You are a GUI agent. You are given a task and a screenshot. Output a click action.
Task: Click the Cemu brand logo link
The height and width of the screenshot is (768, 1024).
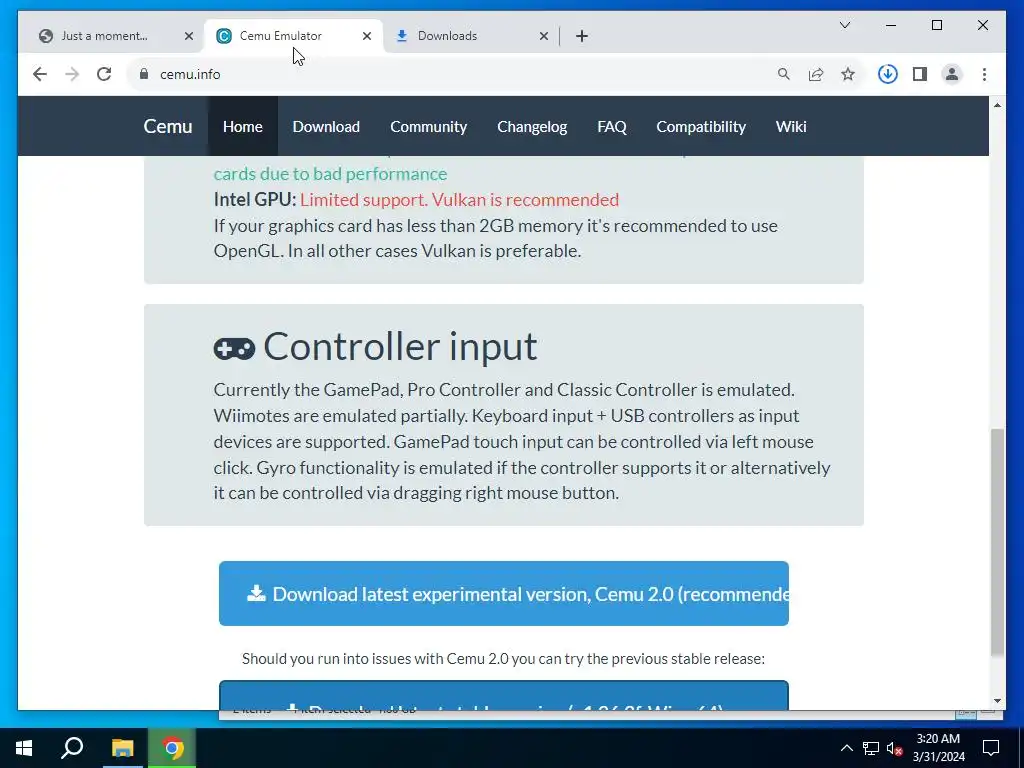(168, 126)
